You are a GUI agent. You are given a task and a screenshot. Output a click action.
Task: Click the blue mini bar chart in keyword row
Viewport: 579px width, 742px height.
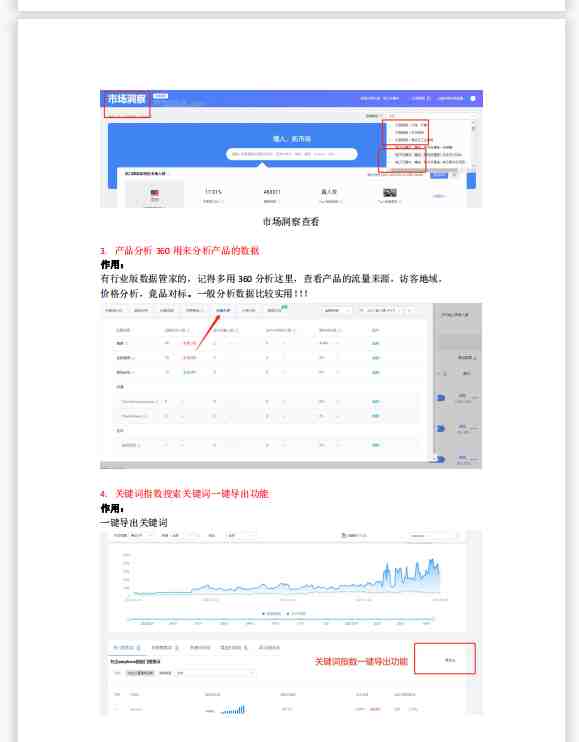tap(233, 709)
